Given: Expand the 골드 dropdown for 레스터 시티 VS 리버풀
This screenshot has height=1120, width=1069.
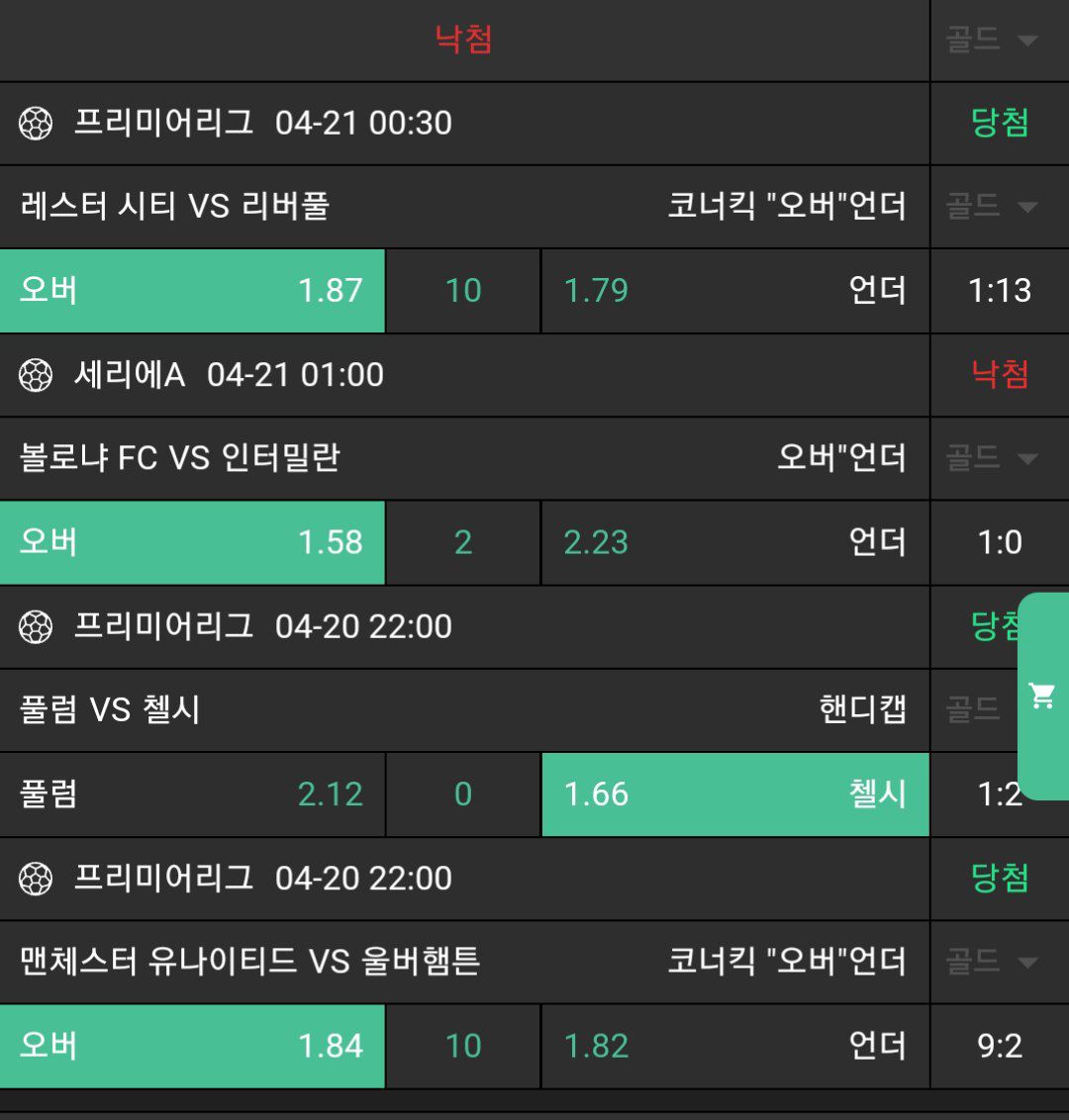Looking at the screenshot, I should coord(992,207).
